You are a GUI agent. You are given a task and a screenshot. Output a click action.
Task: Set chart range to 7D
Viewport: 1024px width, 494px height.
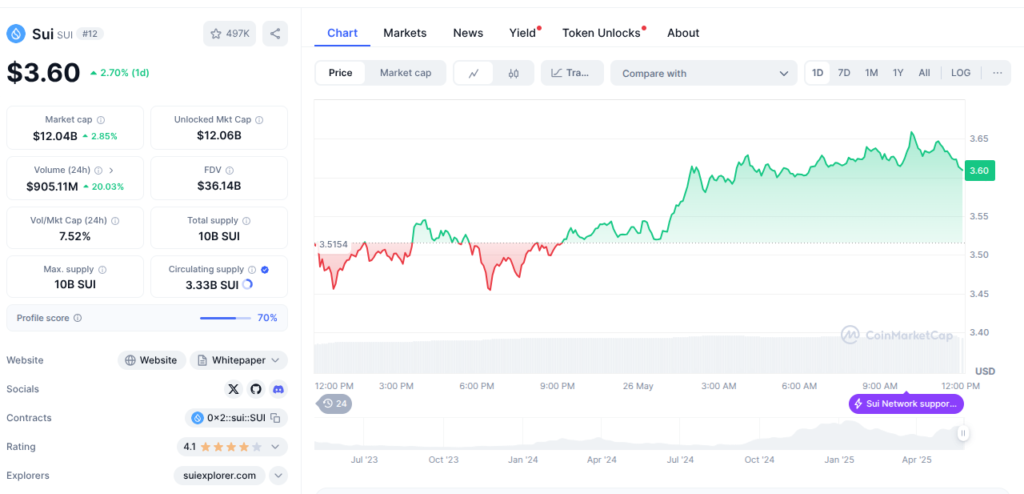tap(844, 73)
